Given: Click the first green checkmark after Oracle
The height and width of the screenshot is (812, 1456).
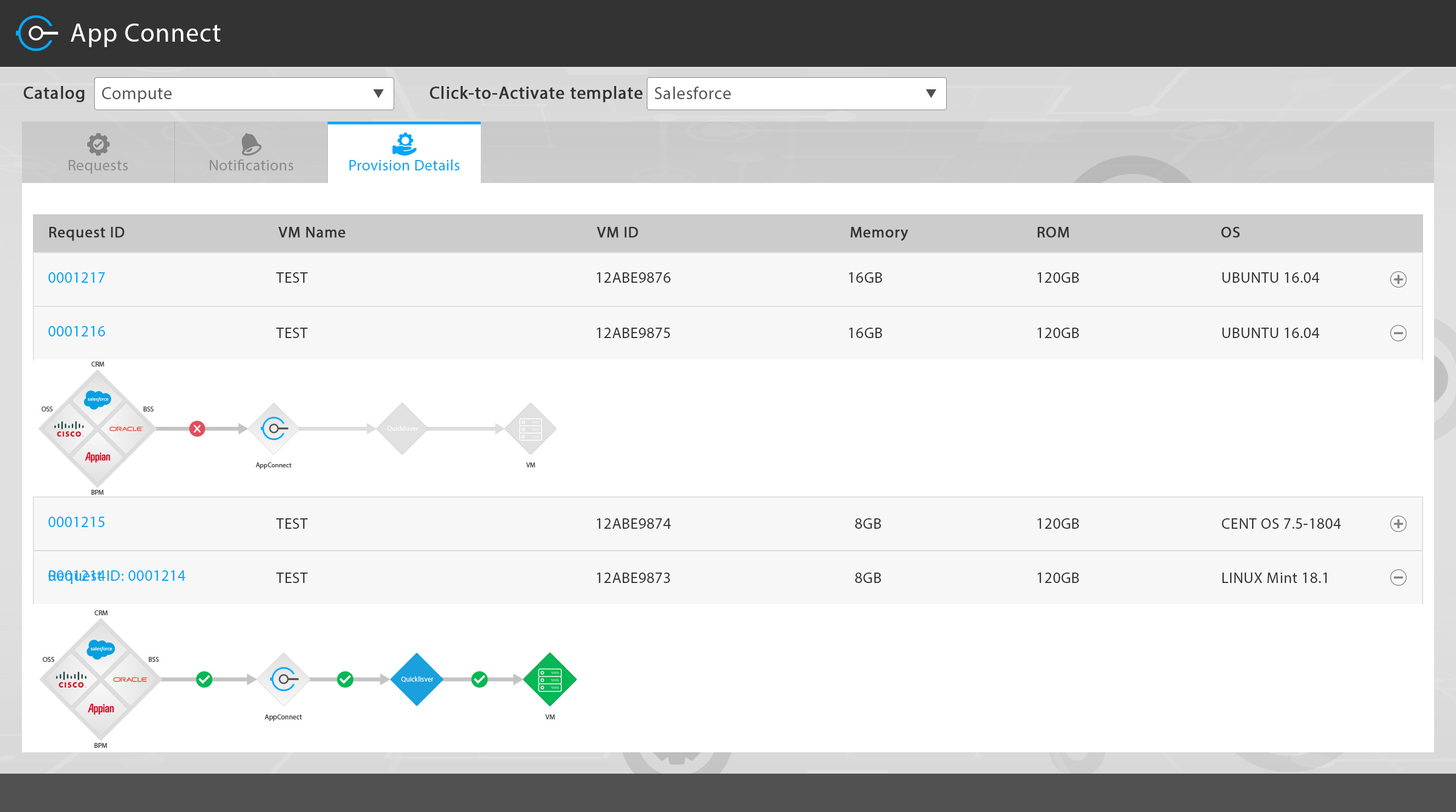Looking at the screenshot, I should [x=204, y=679].
